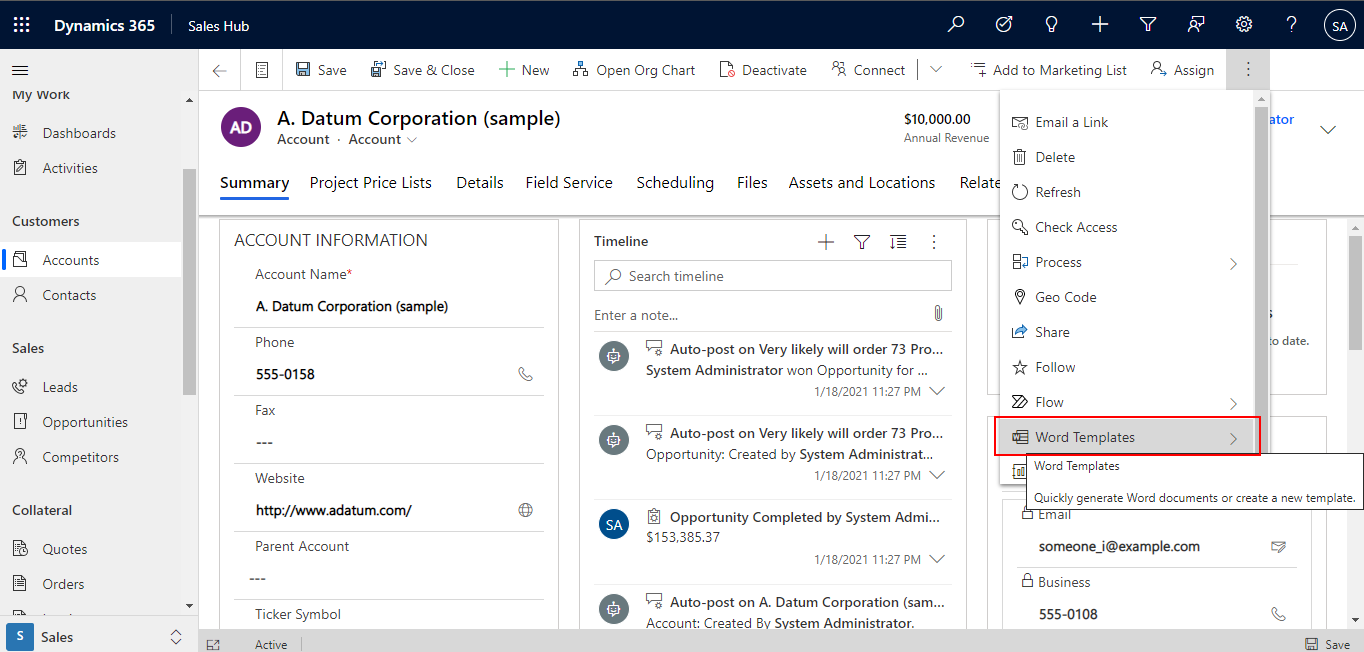1364x652 pixels.
Task: Select Word Templates from the context menu
Action: pos(1085,437)
